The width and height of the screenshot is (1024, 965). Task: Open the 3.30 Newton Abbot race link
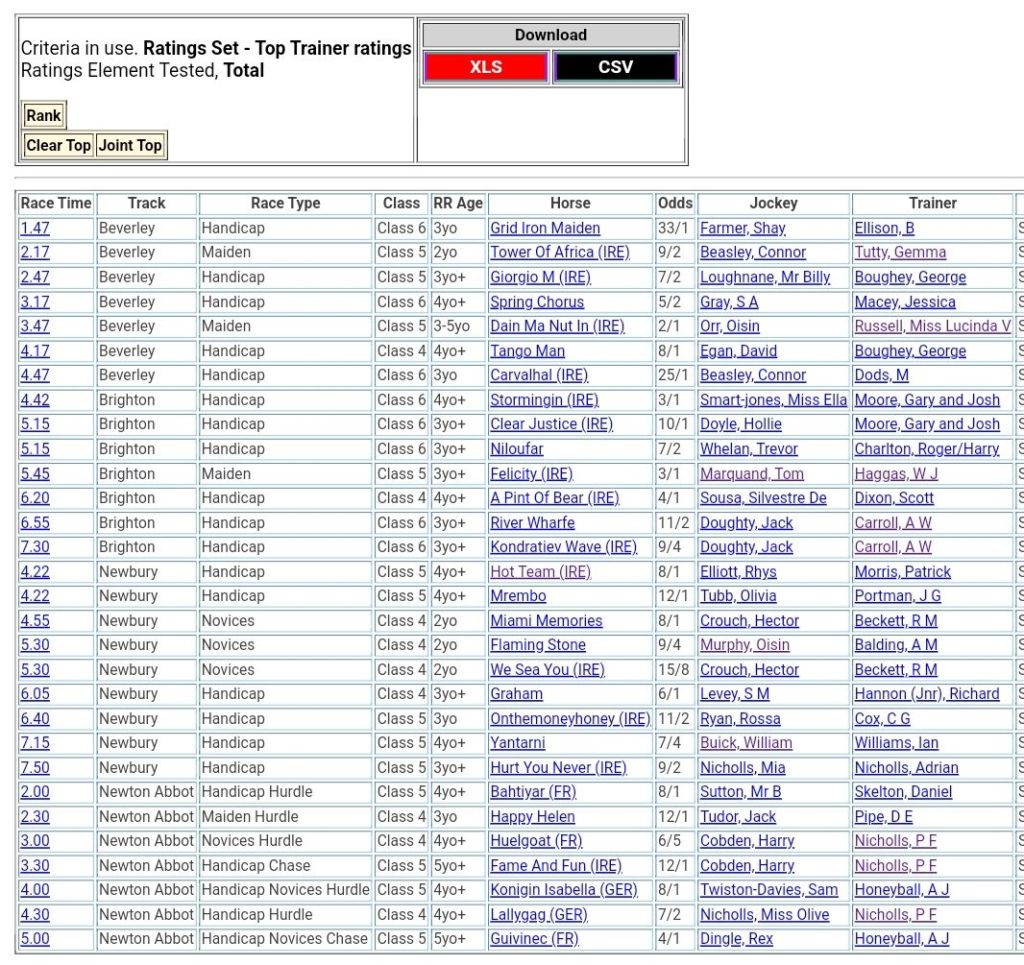click(x=35, y=866)
